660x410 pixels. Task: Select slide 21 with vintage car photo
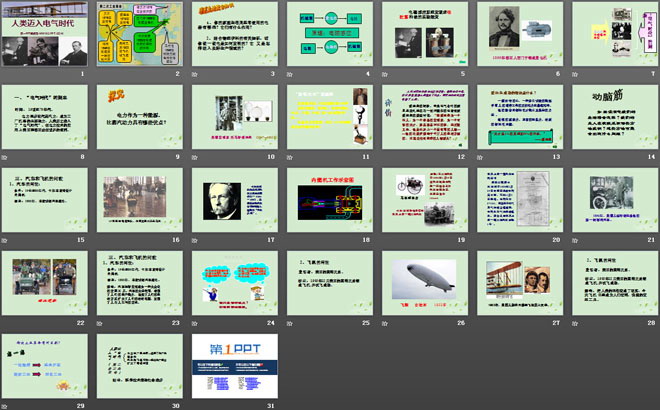615,200
